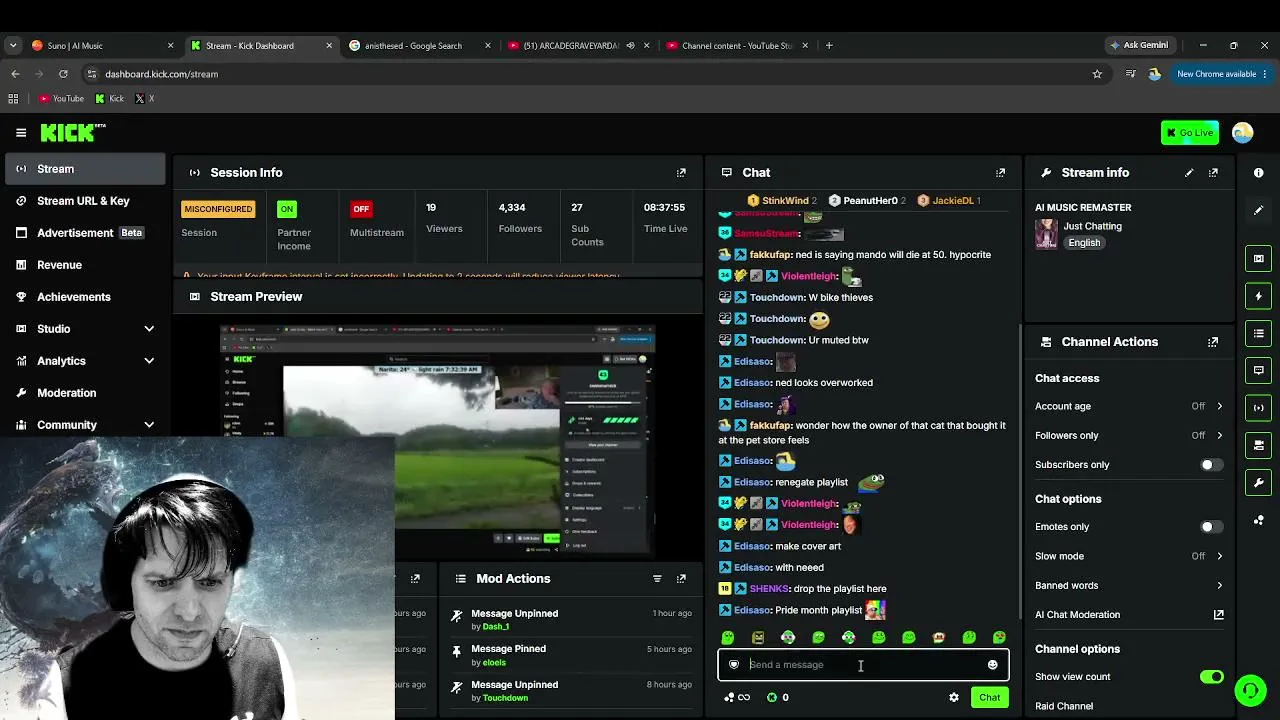Click the English language tag
Viewport: 1280px width, 720px height.
(1084, 243)
